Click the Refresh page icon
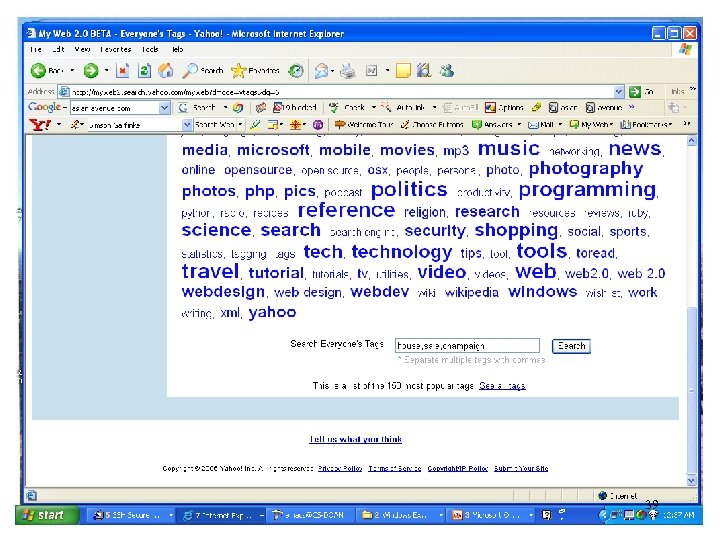This screenshot has width=720, height=540. tap(144, 71)
